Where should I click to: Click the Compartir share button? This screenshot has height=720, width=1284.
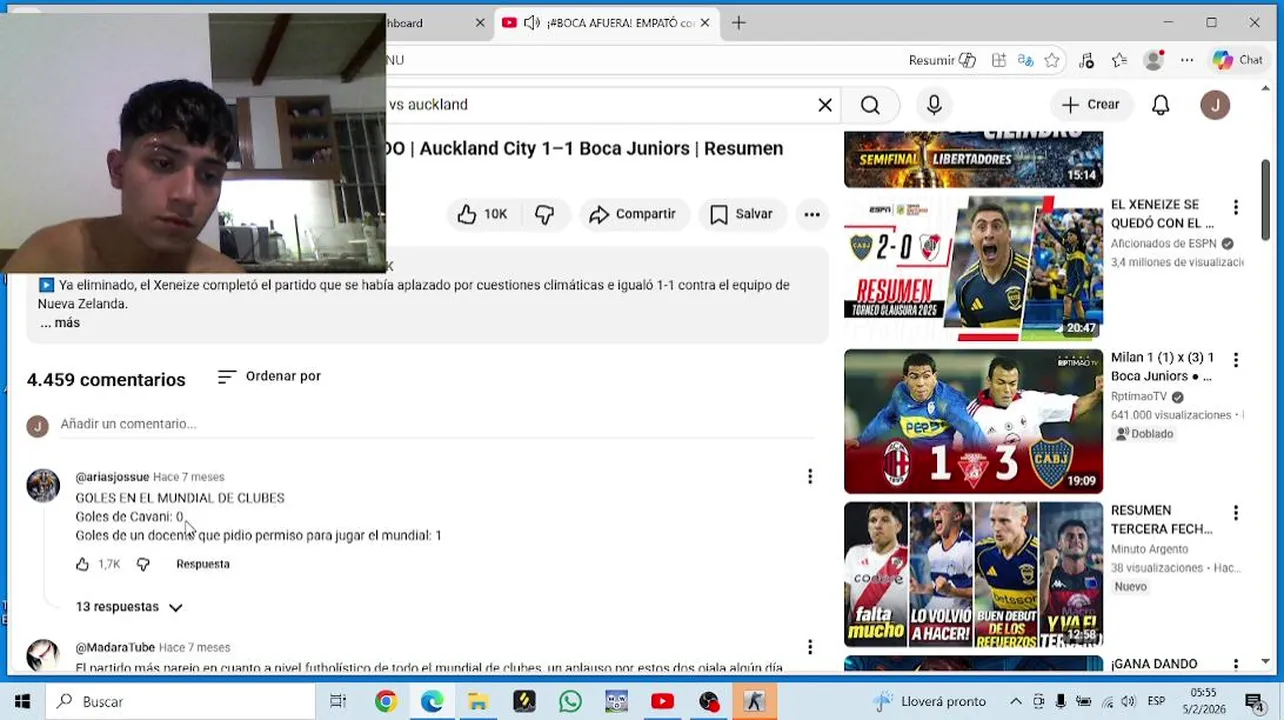tap(633, 214)
